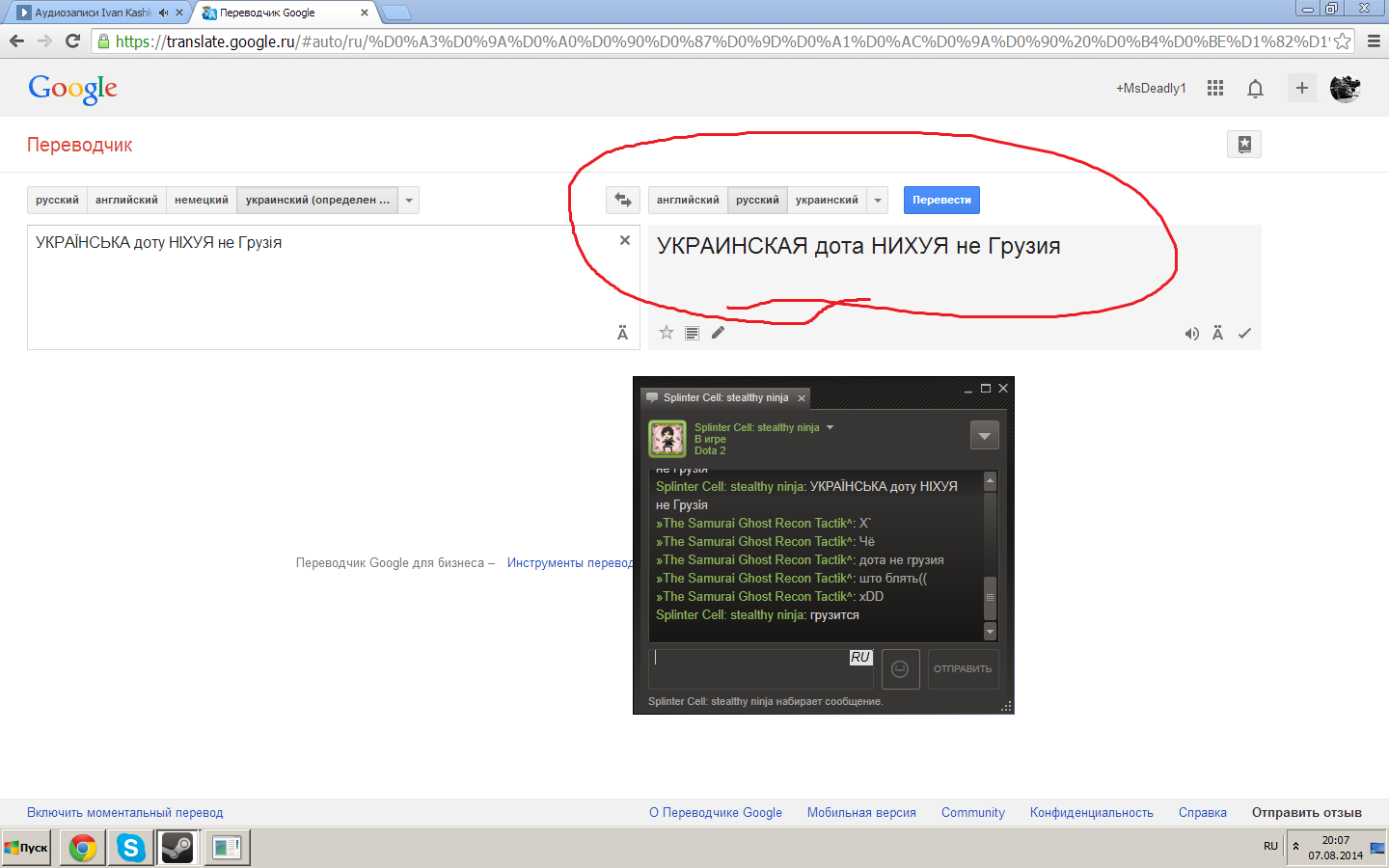Select русский as target language
Viewport: 1389px width, 868px height.
757,200
